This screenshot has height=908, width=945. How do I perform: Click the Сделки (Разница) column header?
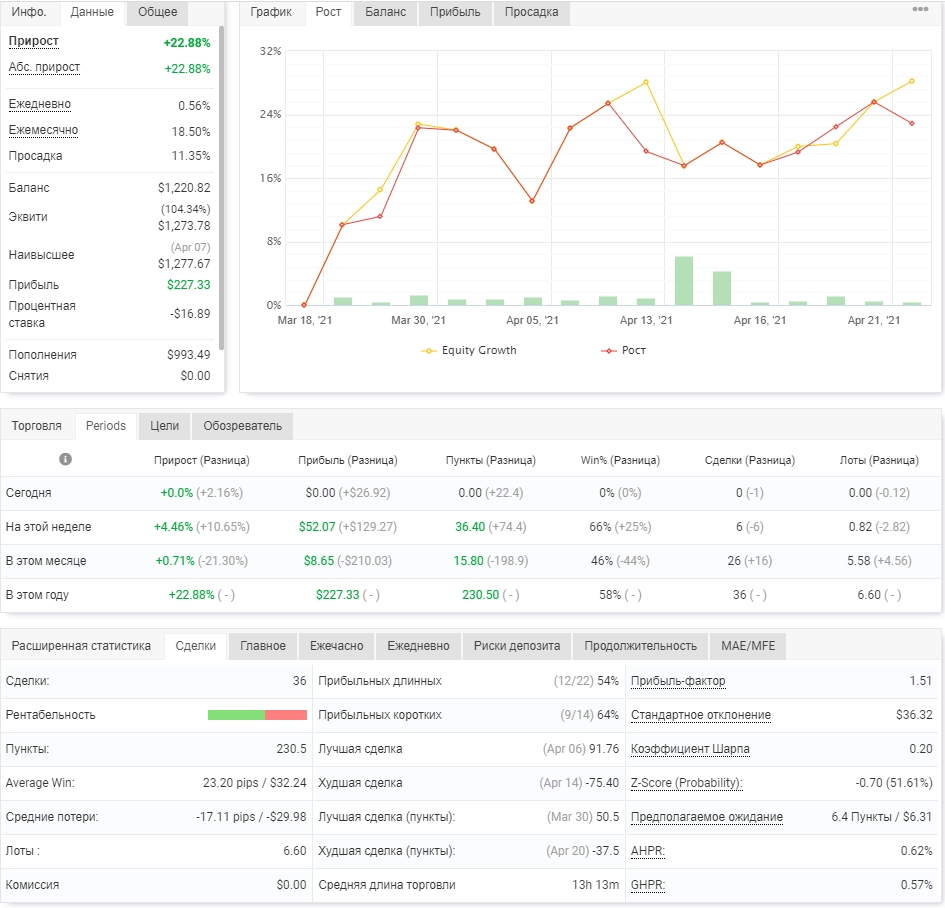pyautogui.click(x=750, y=460)
